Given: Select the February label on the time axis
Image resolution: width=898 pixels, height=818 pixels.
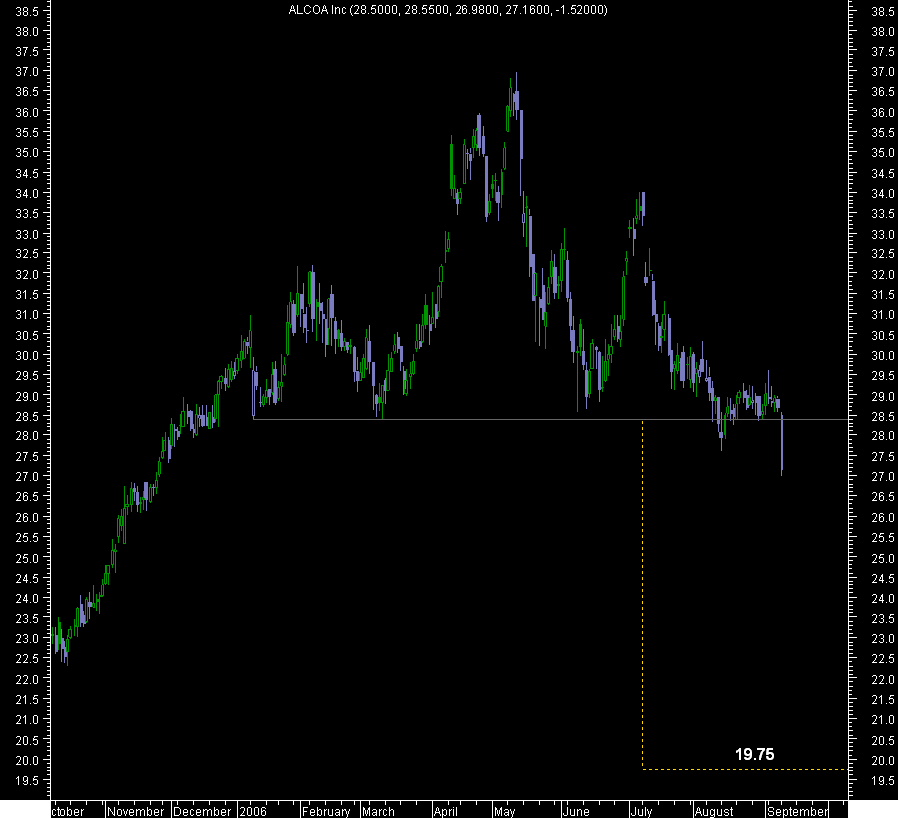Looking at the screenshot, I should click(325, 811).
